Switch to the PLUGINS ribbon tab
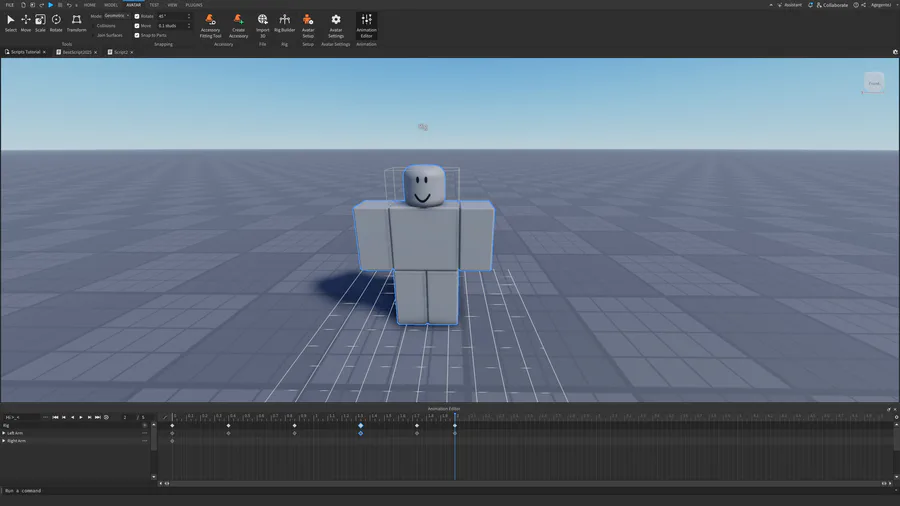 click(194, 5)
